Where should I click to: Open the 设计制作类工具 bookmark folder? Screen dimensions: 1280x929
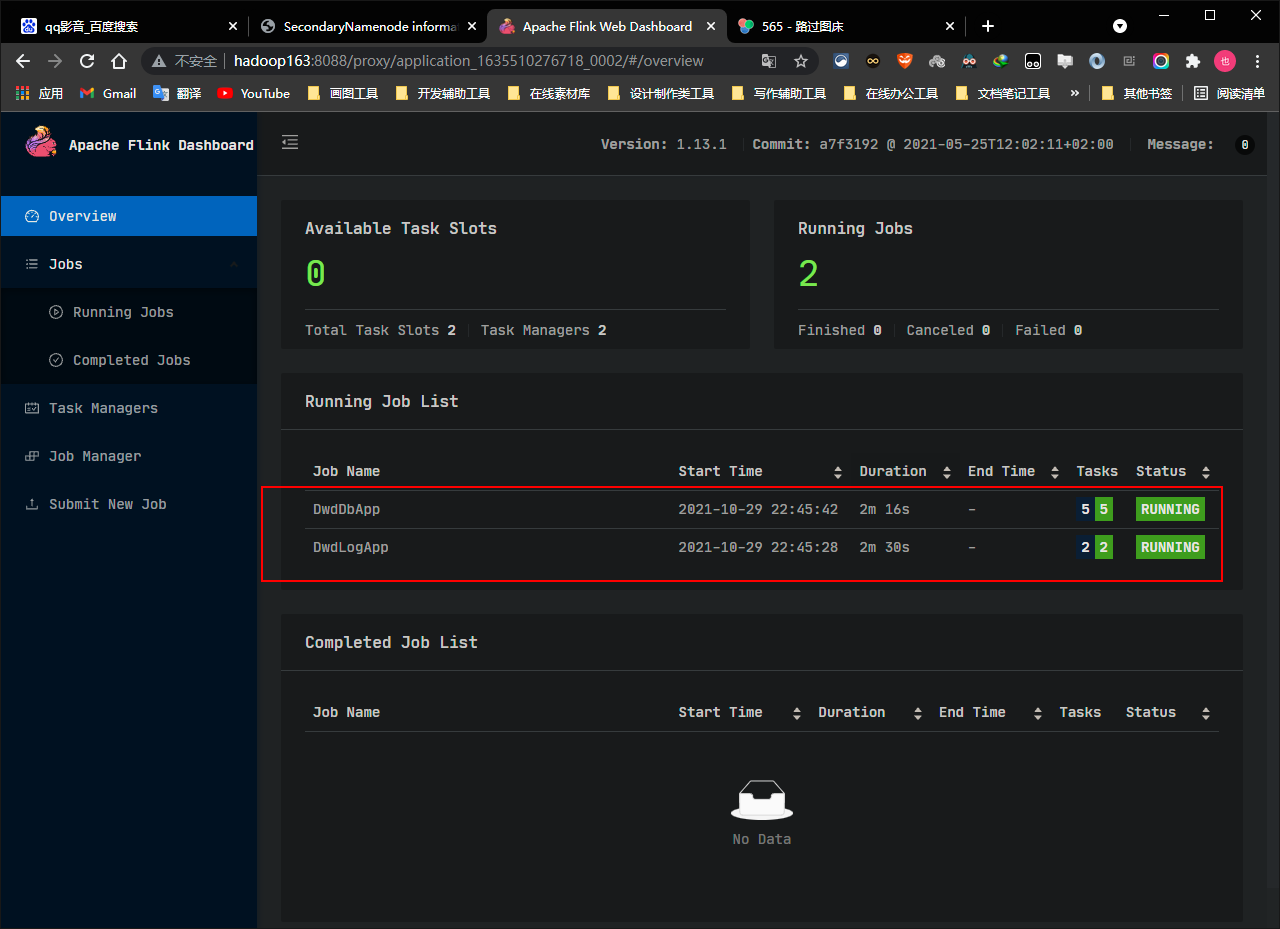click(x=661, y=93)
